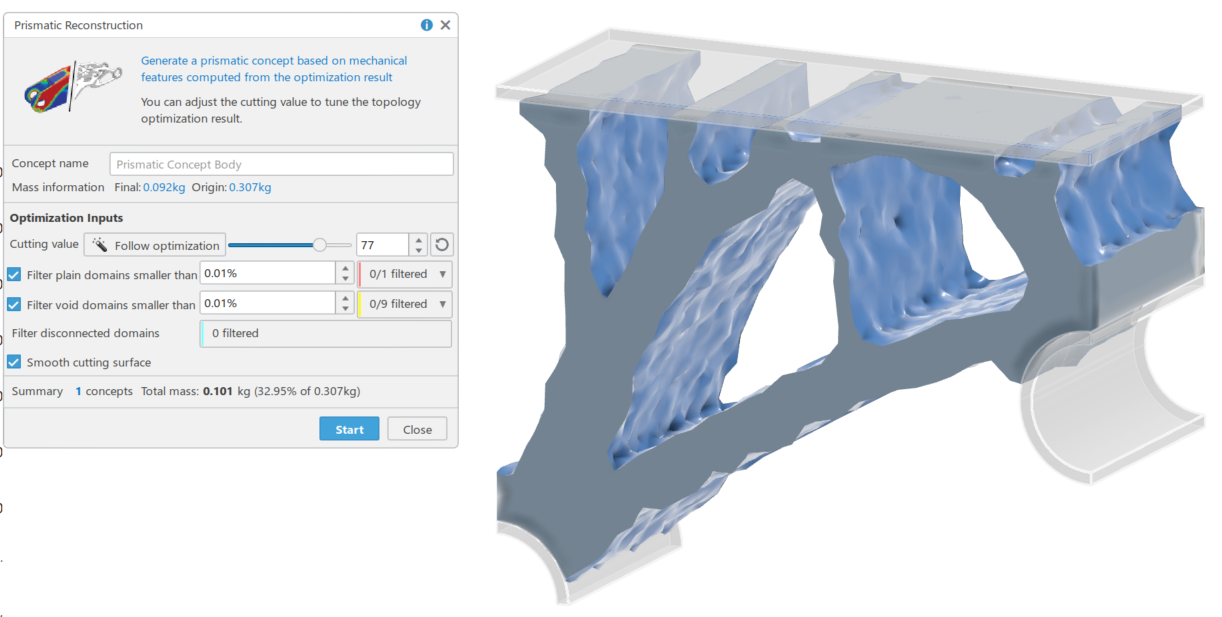1222x617 pixels.
Task: Toggle the Smooth cutting surface checkbox
Action: point(12,362)
